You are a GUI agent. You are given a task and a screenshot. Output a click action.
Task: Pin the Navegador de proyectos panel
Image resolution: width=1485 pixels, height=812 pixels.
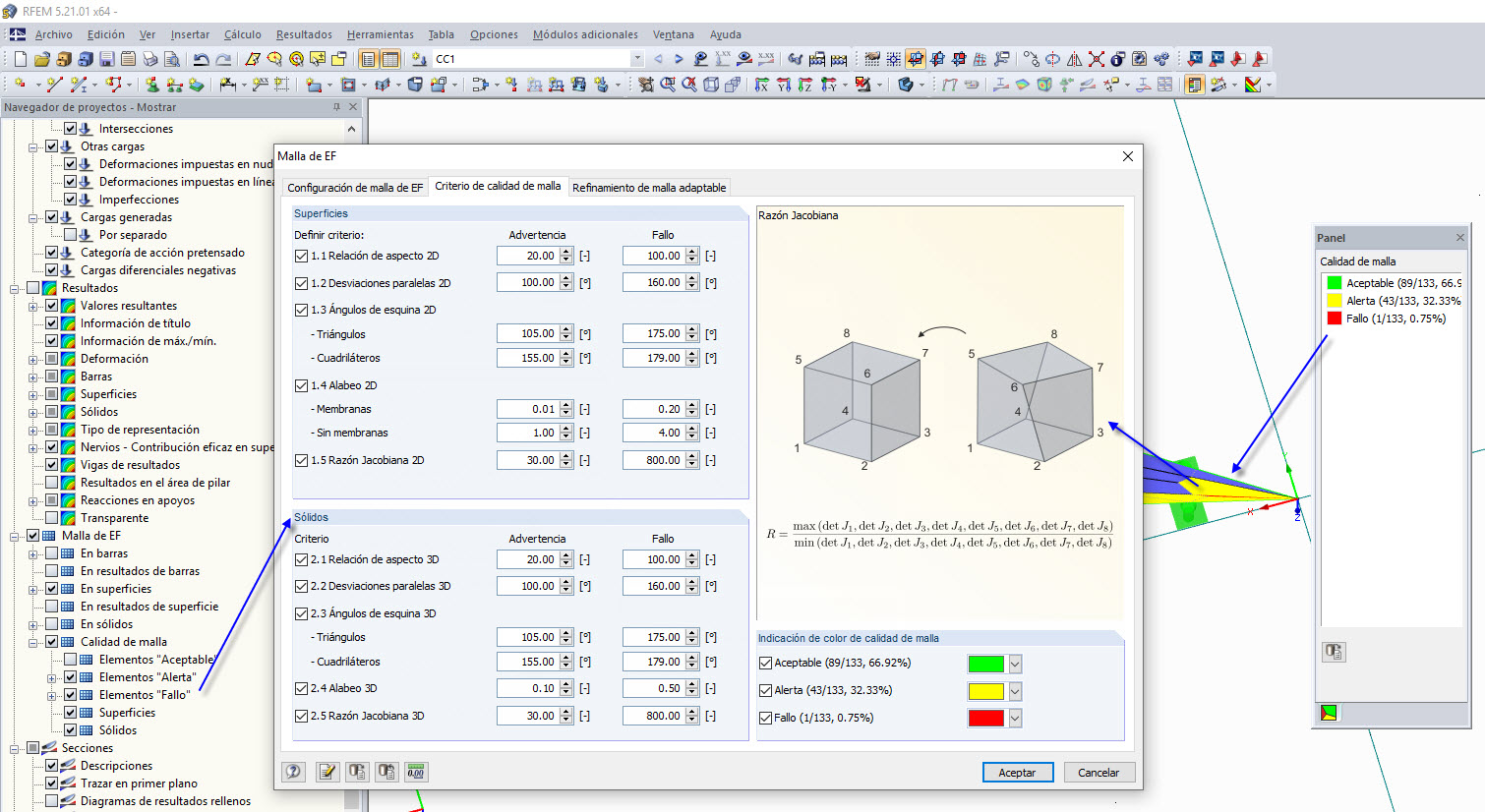(x=336, y=107)
